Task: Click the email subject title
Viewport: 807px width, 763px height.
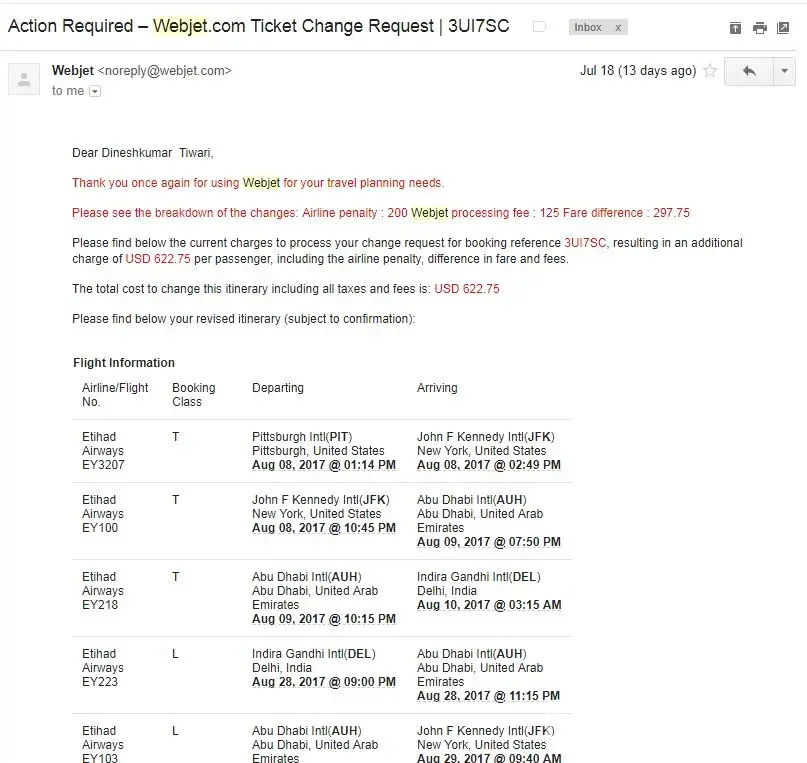Action: 258,26
